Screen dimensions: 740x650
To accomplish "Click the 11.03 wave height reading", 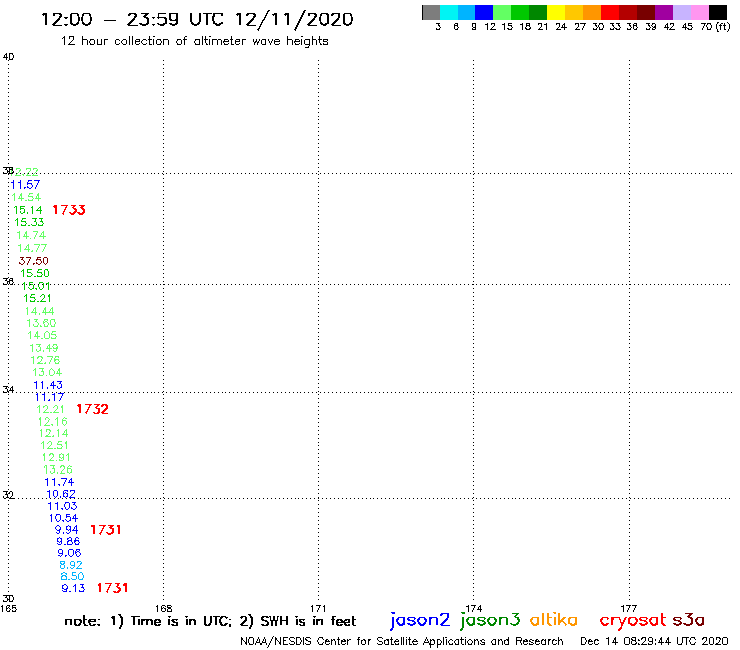I will click(62, 506).
